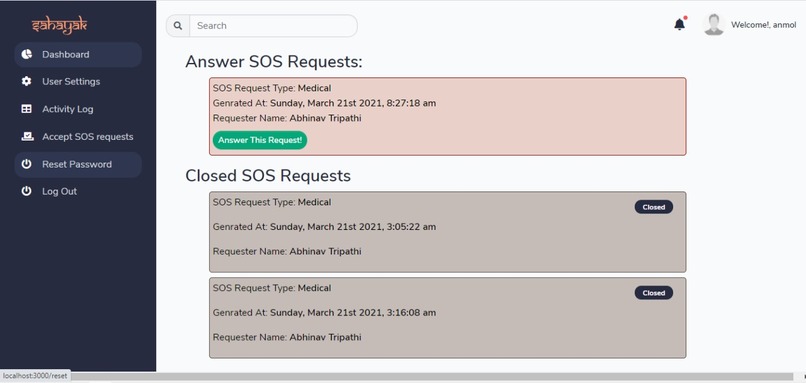Image resolution: width=806 pixels, height=383 pixels.
Task: Click SOS Request Type in the 3:16:08 am card
Action: pos(272,288)
